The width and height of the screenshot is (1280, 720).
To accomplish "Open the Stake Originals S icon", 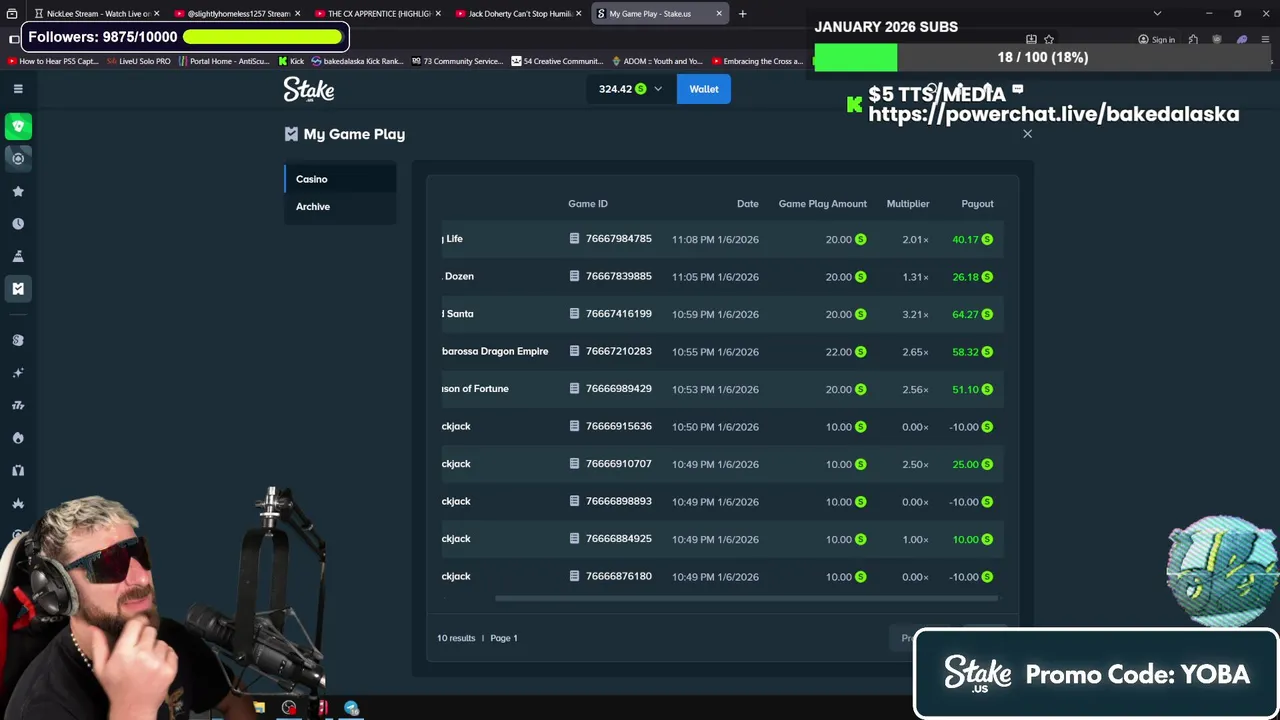I will (x=18, y=340).
